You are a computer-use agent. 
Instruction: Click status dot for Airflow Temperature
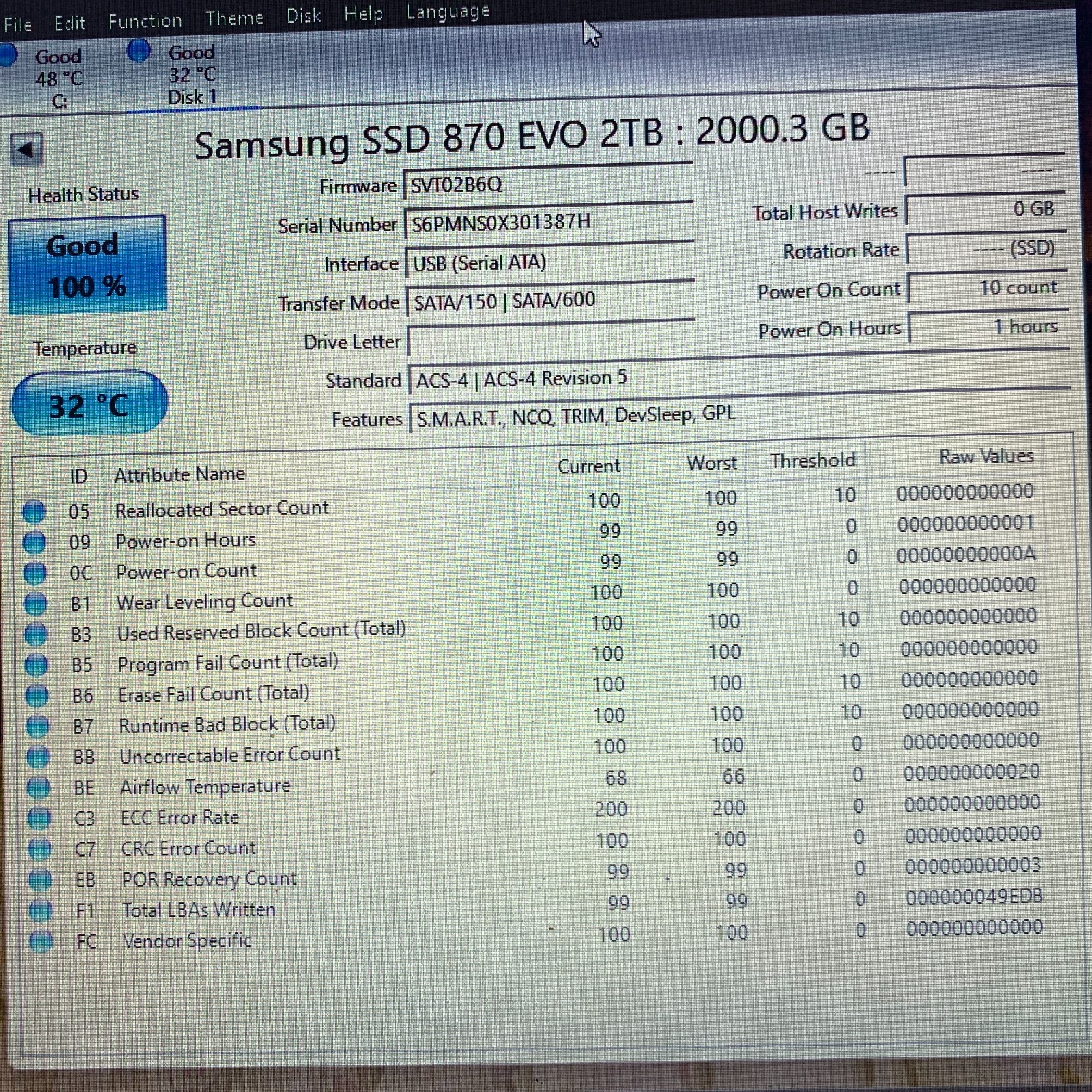[39, 788]
